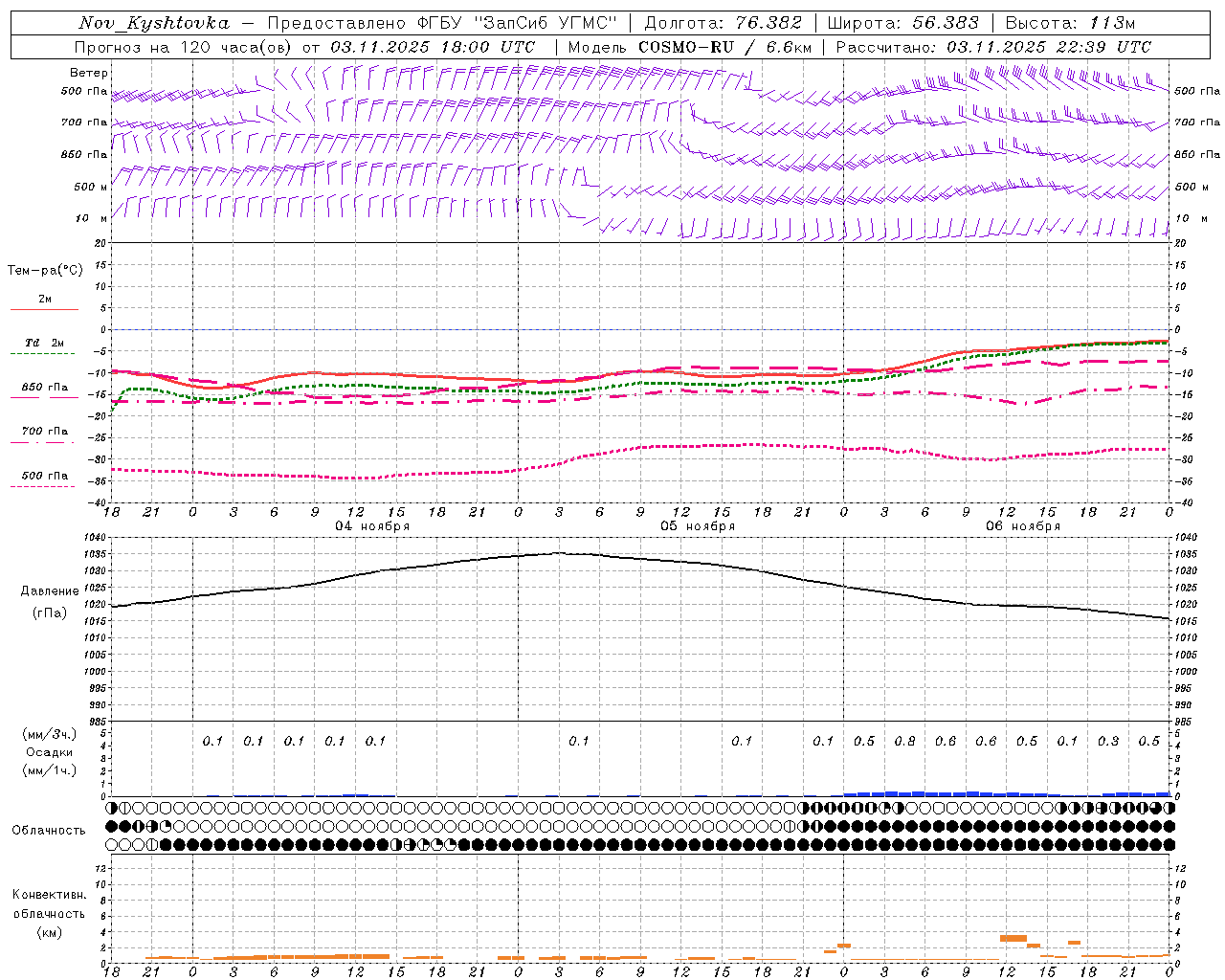Click the '10 м' wind level label on left

coord(92,219)
